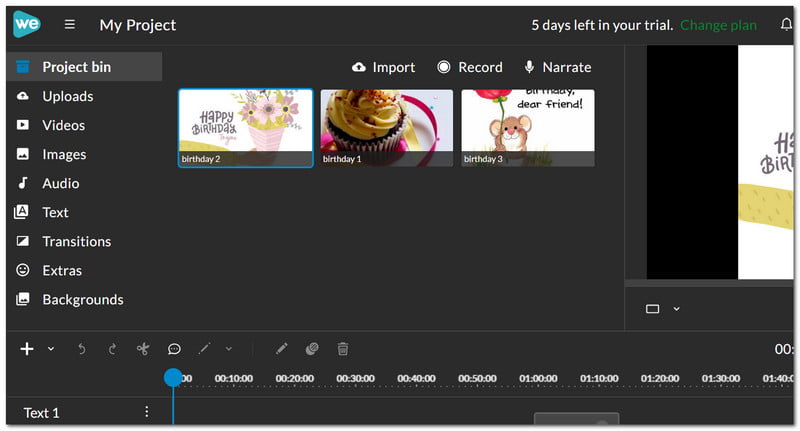
Task: Expand the wand tool dropdown arrow
Action: [229, 349]
